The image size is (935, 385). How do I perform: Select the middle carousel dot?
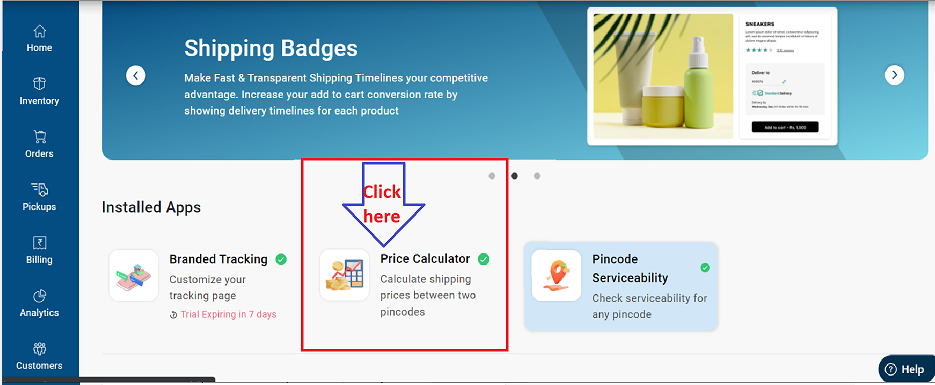pos(515,176)
